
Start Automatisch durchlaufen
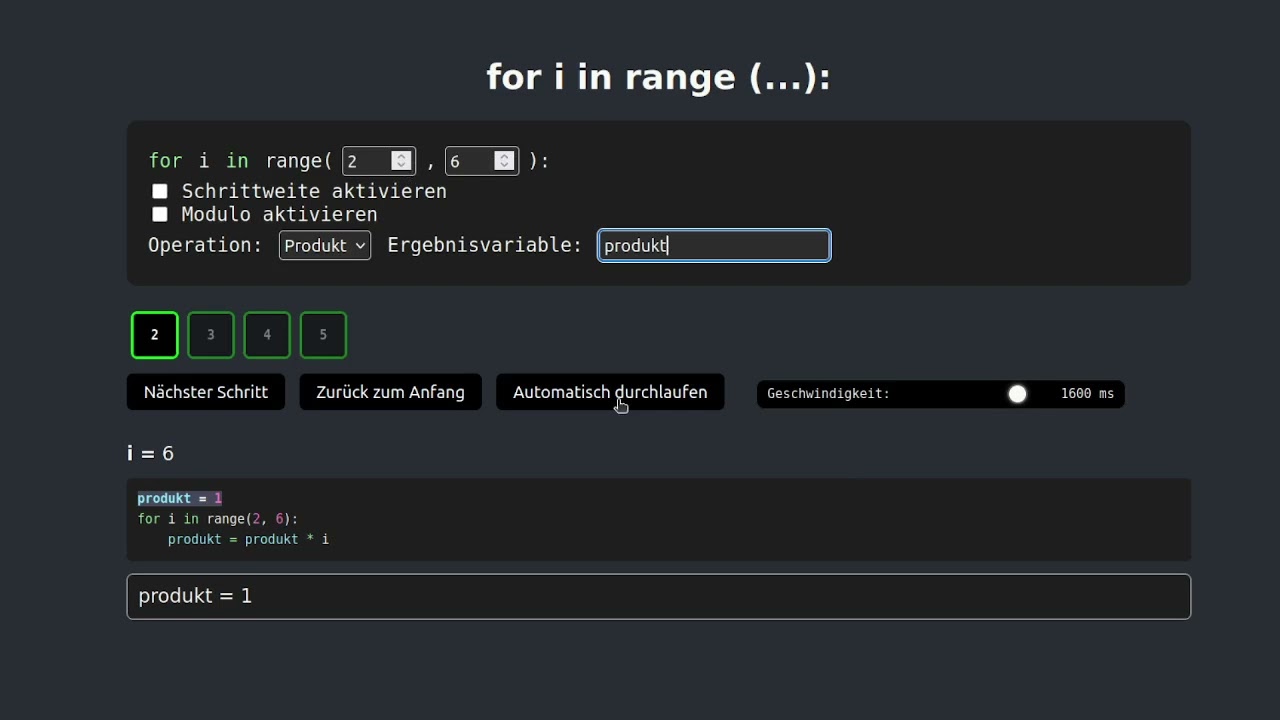[610, 392]
